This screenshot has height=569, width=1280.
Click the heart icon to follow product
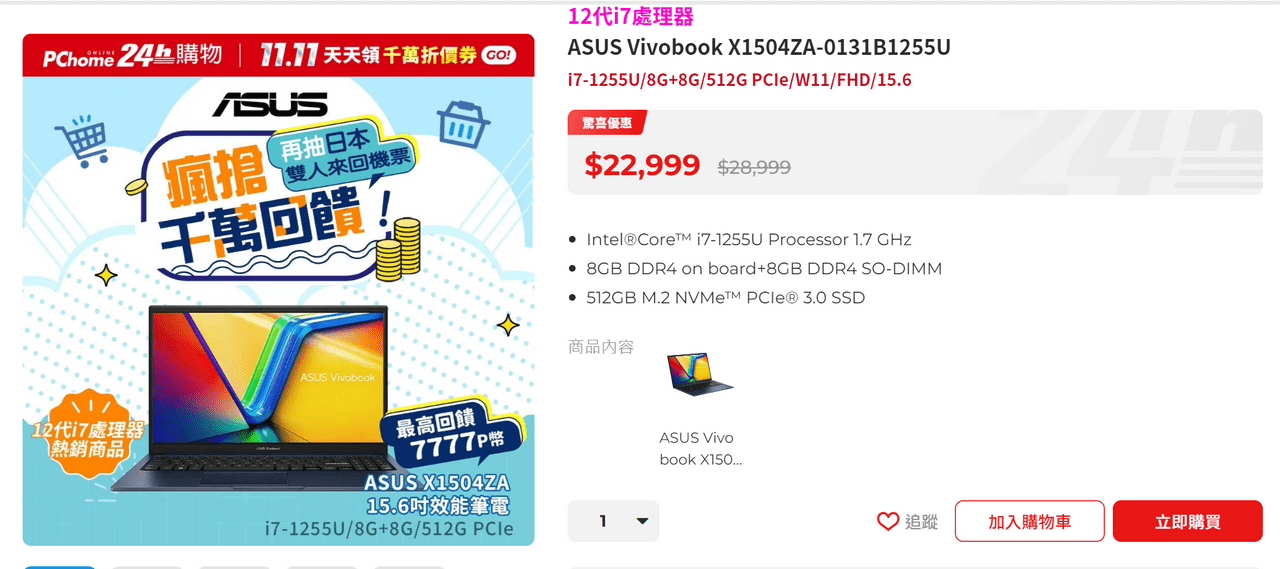tap(888, 521)
